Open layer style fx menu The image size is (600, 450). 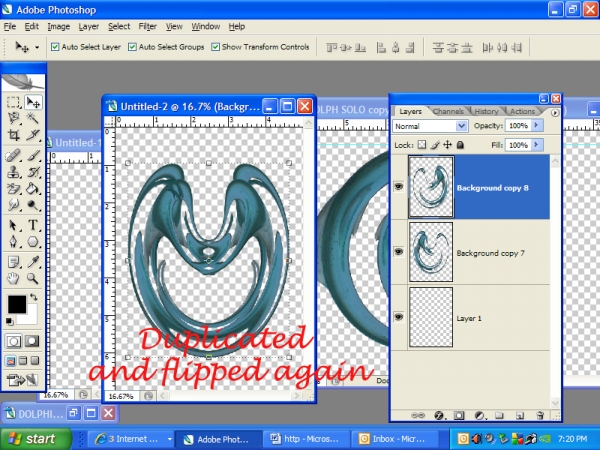click(x=439, y=415)
